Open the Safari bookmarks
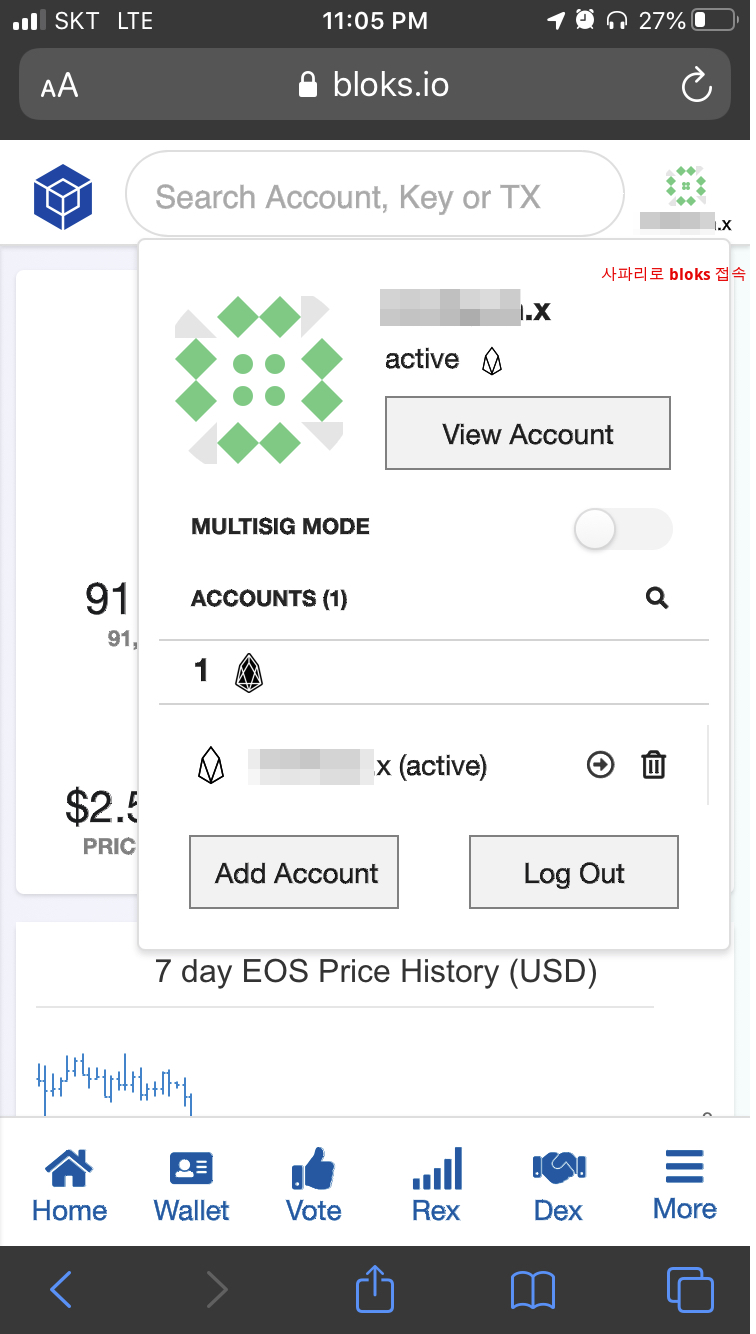The image size is (756, 1334). click(532, 1289)
